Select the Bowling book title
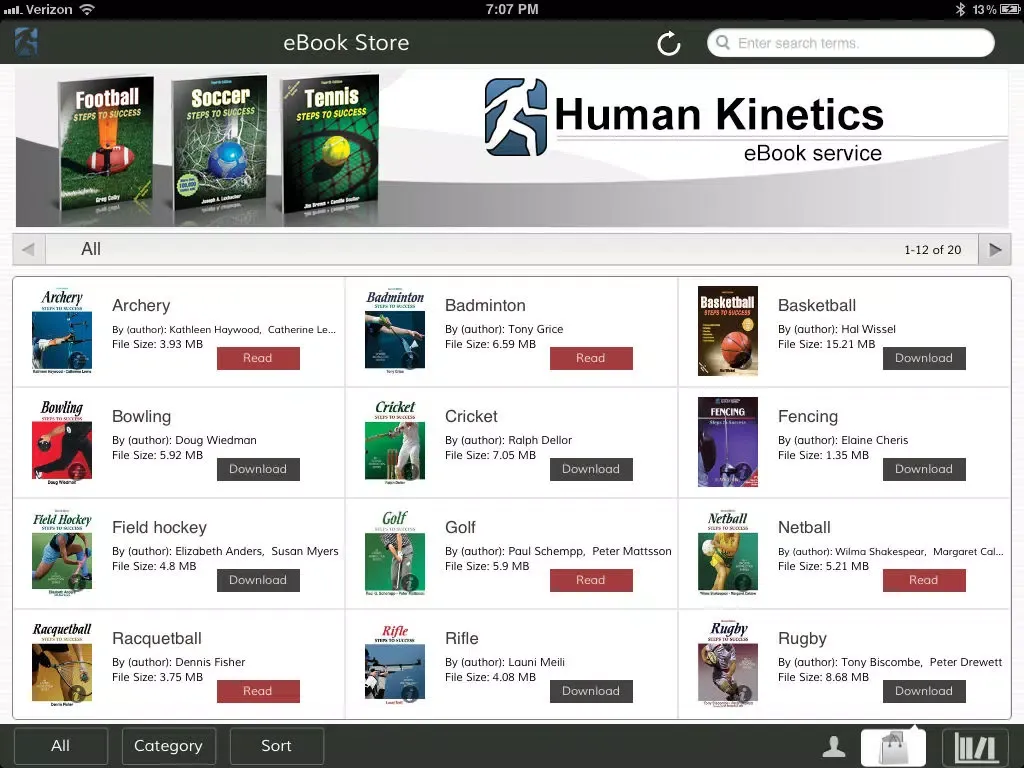 (x=141, y=417)
